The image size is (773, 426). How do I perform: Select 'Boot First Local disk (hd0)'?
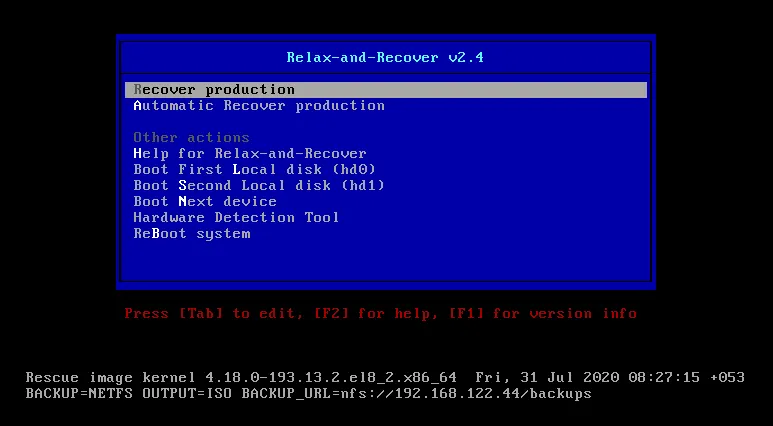254,170
